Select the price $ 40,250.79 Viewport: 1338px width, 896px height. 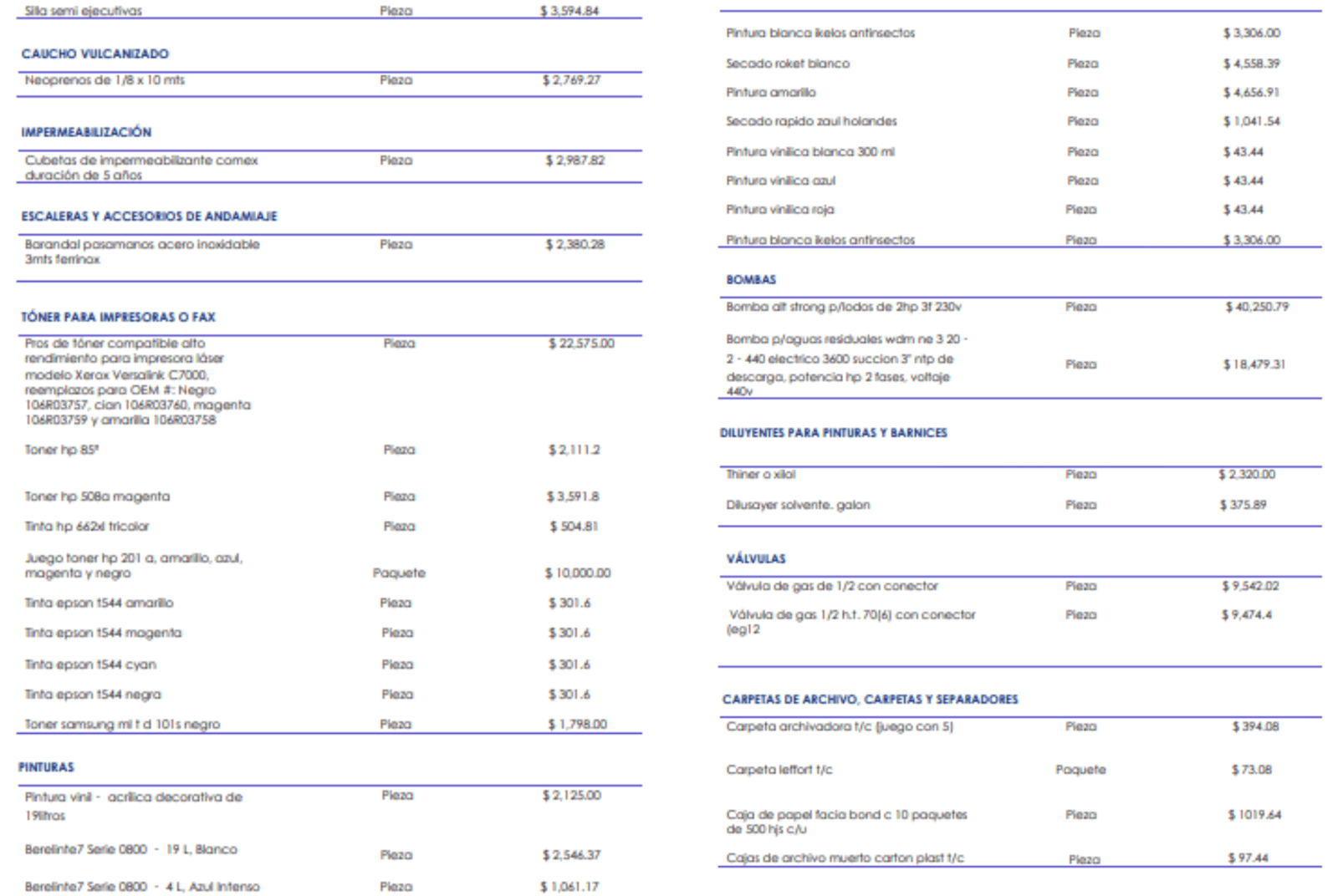point(1256,308)
